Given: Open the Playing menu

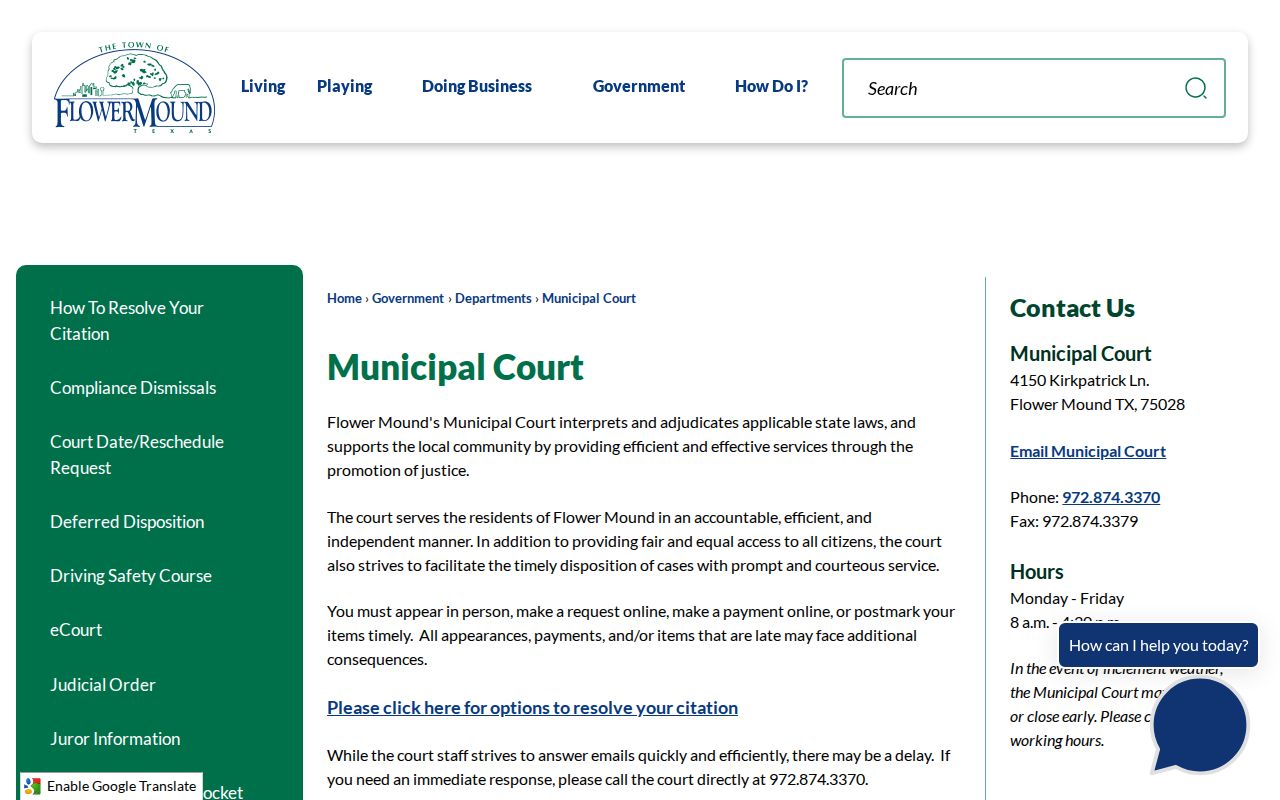Looking at the screenshot, I should [x=344, y=86].
